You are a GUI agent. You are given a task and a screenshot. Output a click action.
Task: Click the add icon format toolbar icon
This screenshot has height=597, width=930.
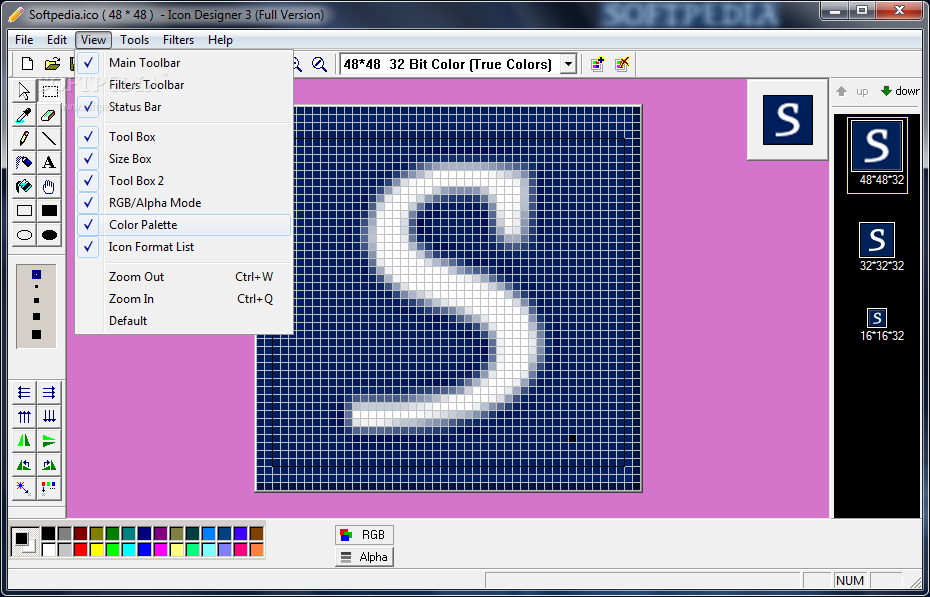click(597, 64)
